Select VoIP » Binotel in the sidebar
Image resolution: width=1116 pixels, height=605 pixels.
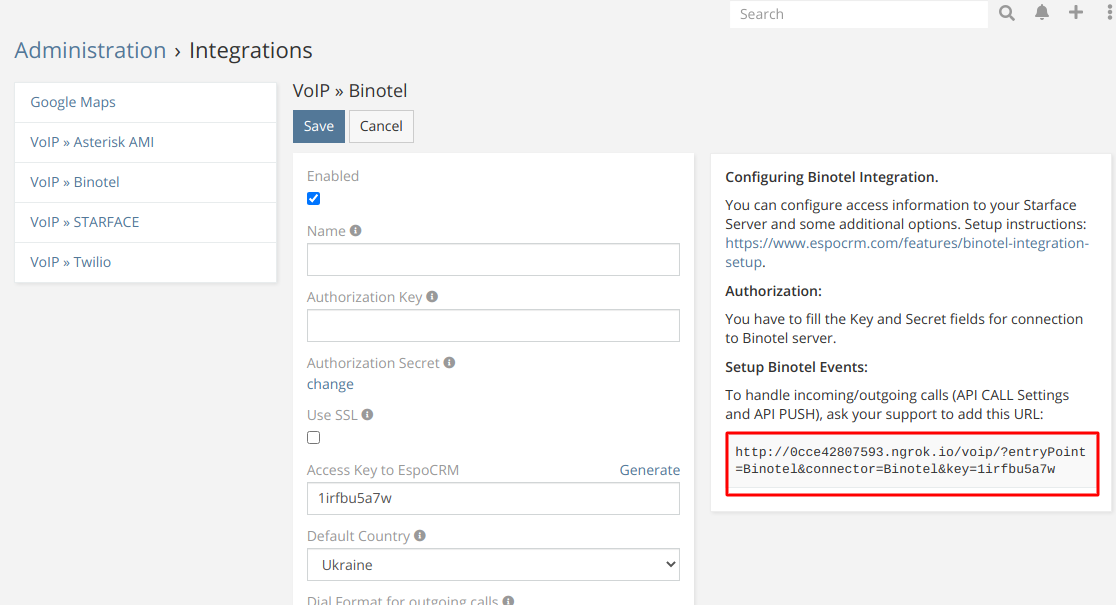[x=145, y=182]
